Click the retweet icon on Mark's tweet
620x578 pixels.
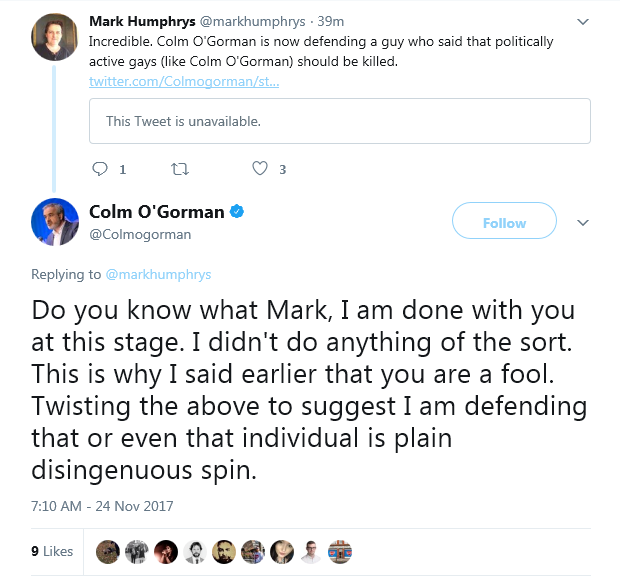coord(180,169)
